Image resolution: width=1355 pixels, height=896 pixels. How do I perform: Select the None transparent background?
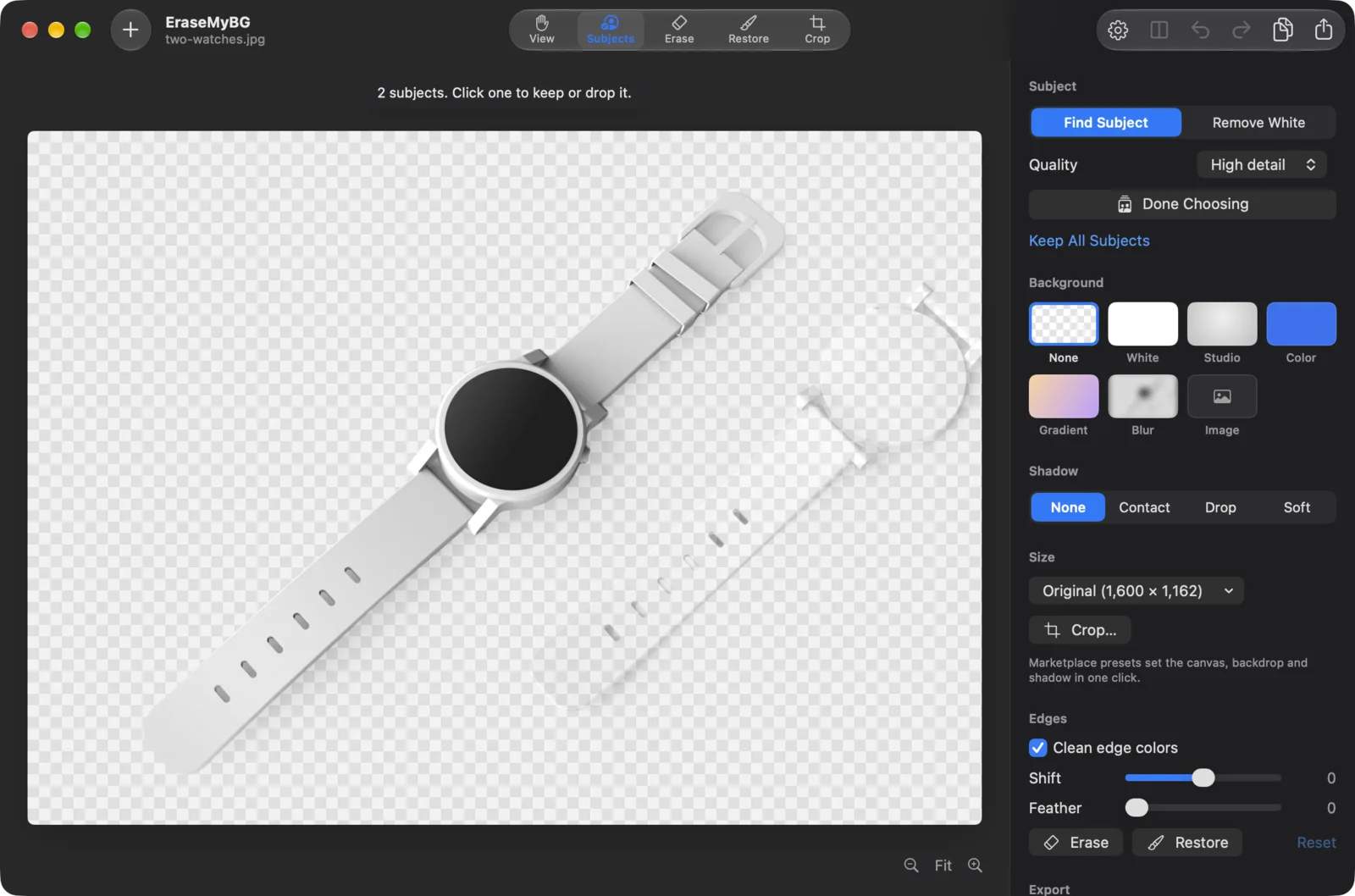point(1064,324)
